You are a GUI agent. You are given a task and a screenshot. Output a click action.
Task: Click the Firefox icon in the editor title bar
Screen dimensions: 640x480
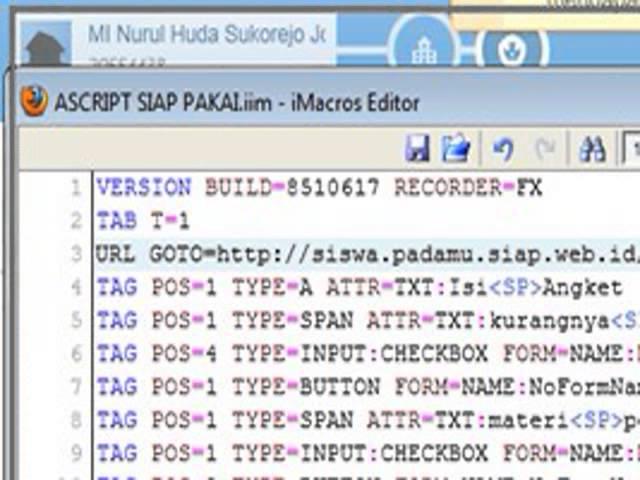coord(34,101)
